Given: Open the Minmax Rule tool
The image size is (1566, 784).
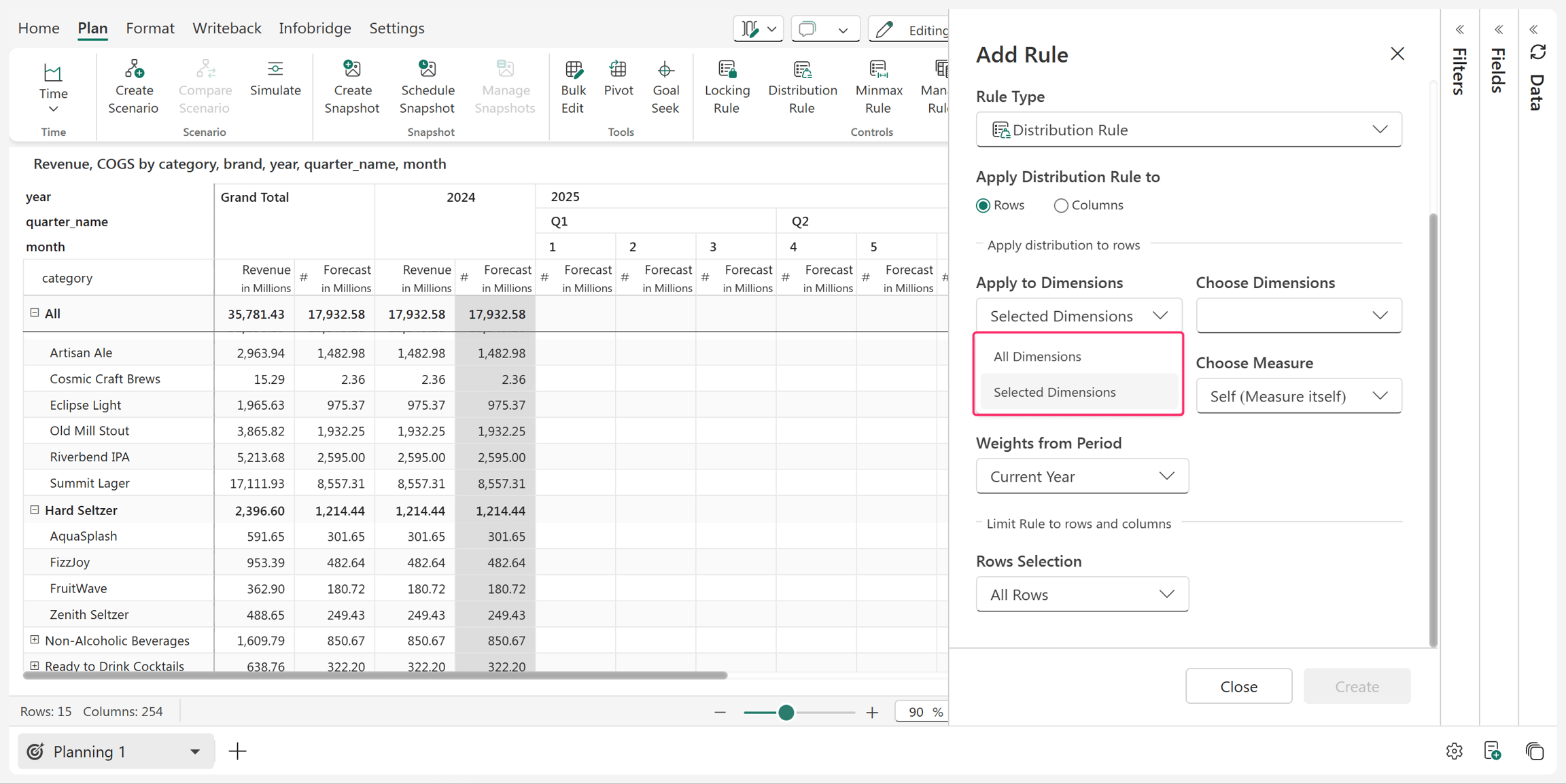Looking at the screenshot, I should pos(878,87).
